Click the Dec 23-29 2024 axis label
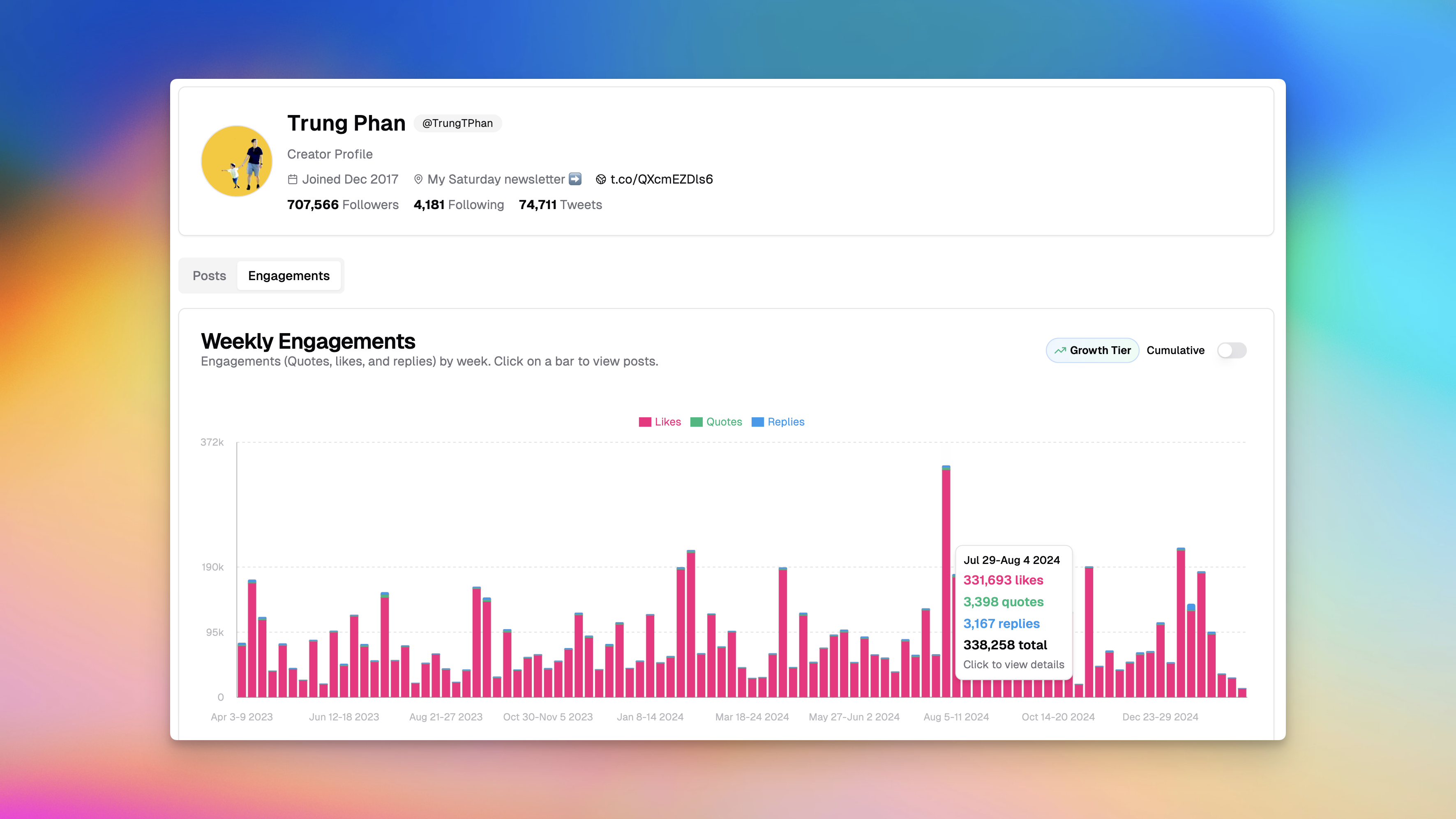This screenshot has height=819, width=1456. coord(1160,717)
